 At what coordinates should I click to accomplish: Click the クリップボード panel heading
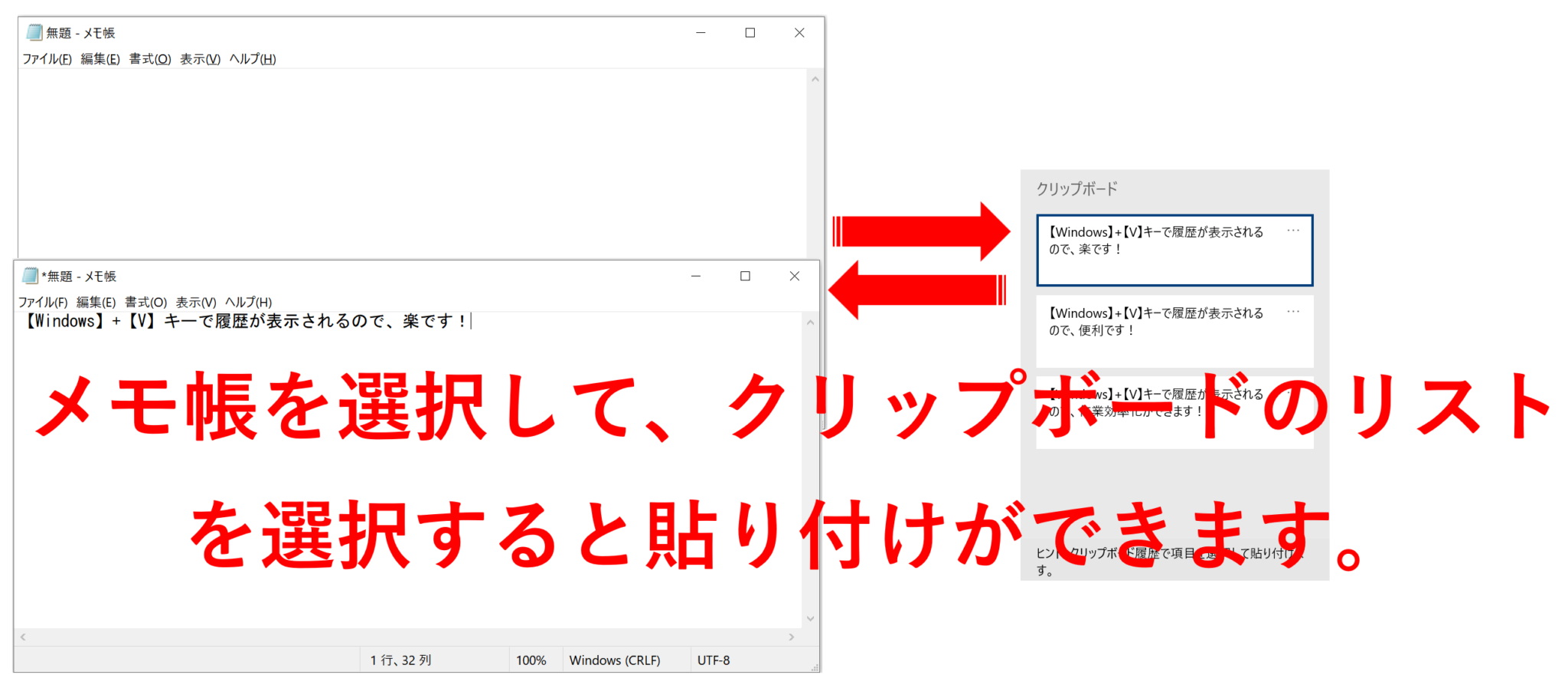1077,188
